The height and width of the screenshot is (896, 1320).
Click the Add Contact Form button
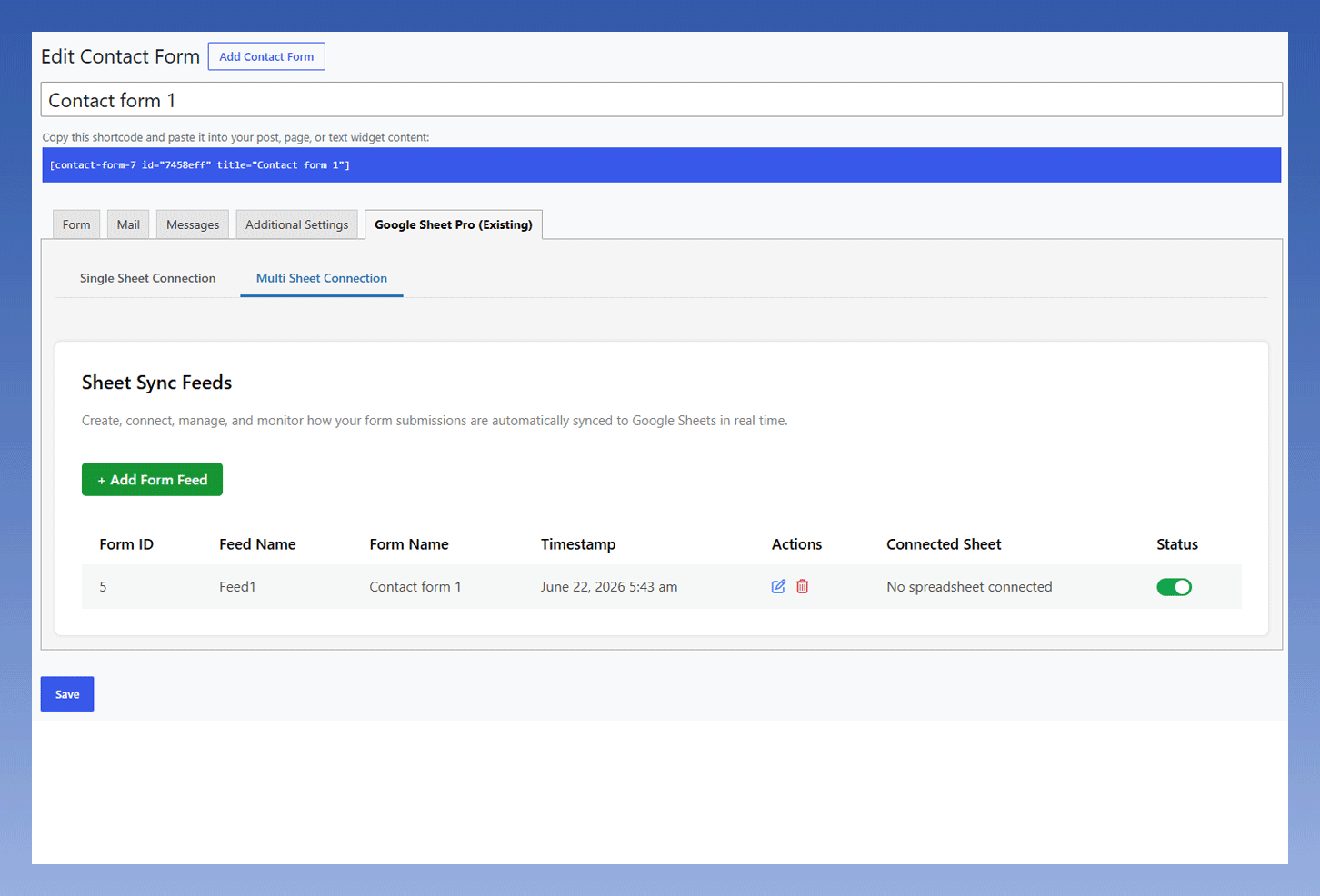[266, 56]
